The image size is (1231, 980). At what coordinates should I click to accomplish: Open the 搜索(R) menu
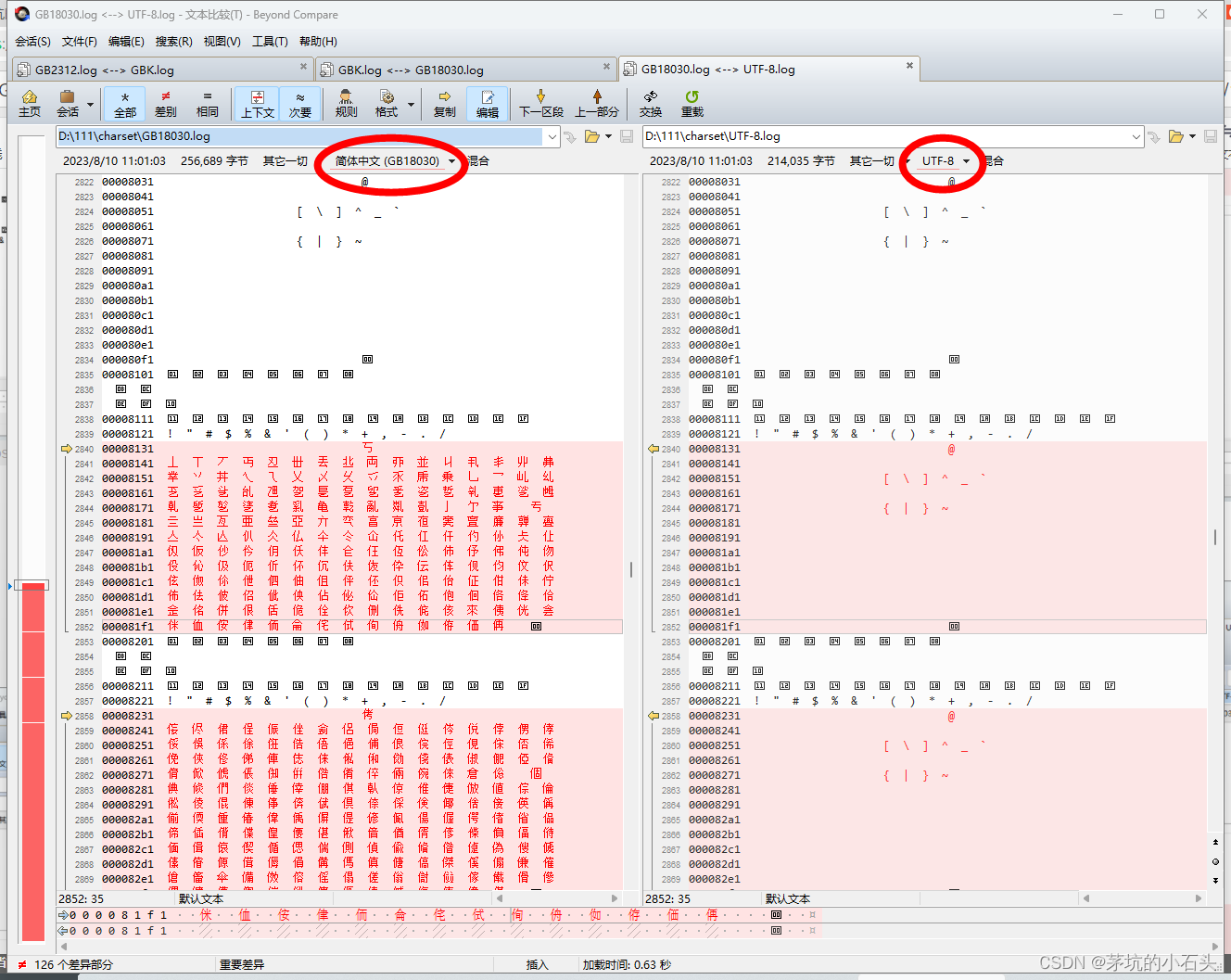pos(173,41)
